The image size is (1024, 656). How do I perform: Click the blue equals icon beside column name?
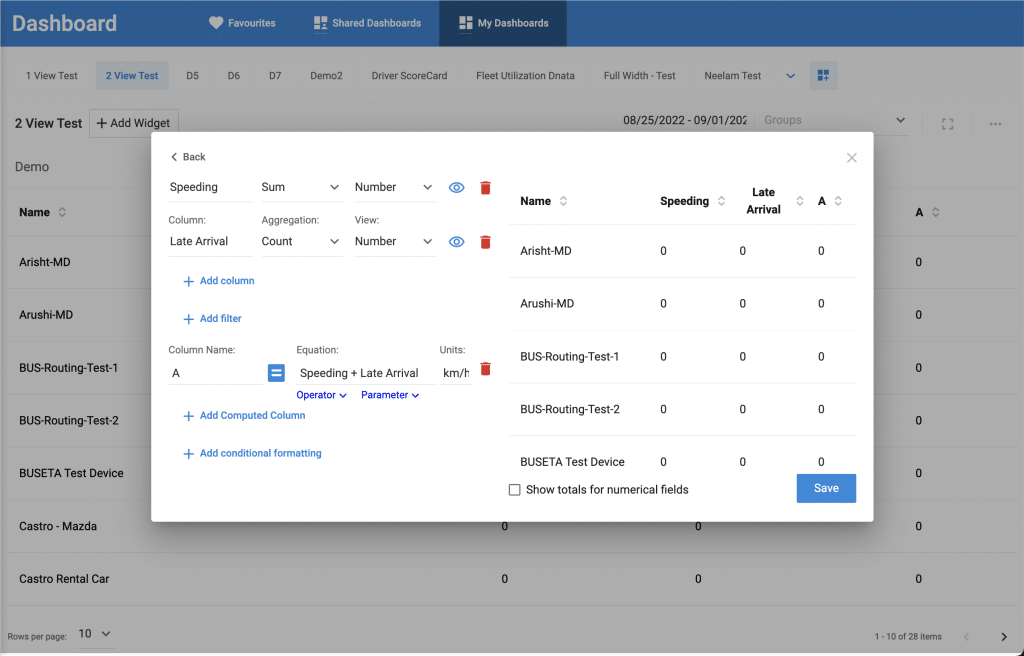[x=276, y=373]
